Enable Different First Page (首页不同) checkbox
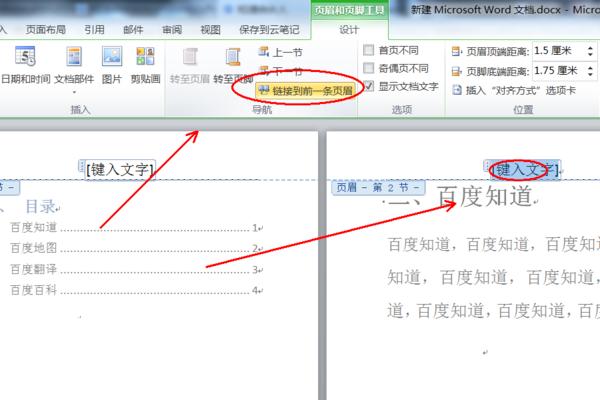This screenshot has height=400, width=600. [368, 50]
